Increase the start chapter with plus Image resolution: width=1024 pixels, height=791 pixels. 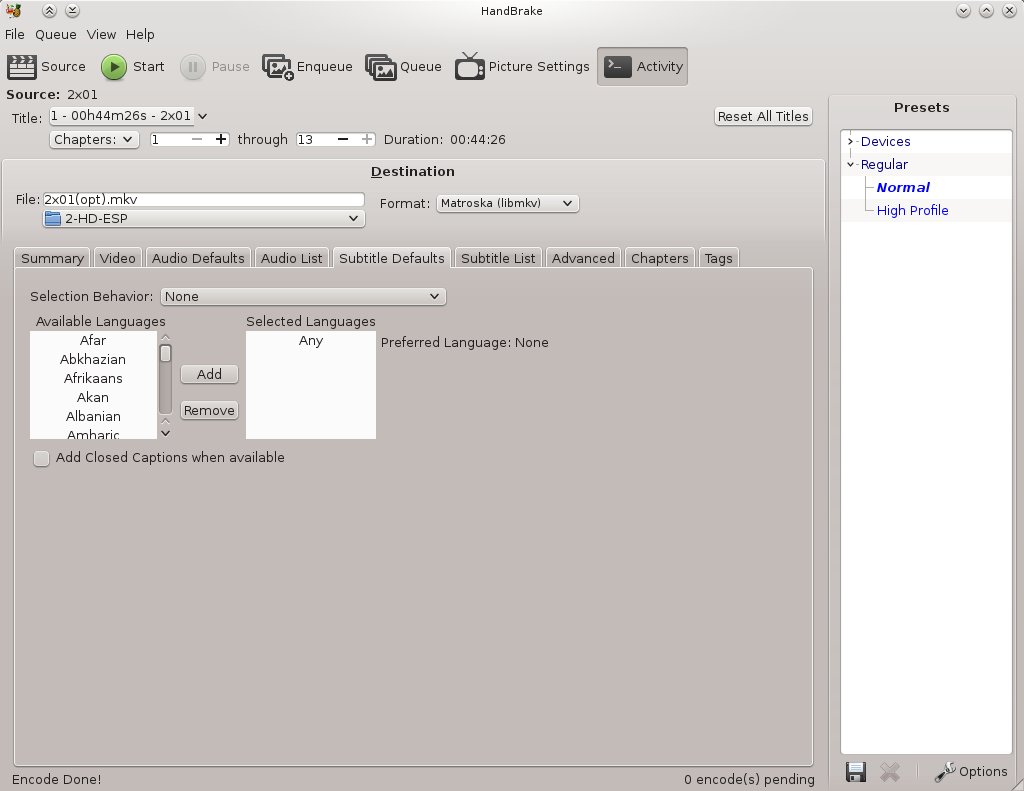[221, 139]
